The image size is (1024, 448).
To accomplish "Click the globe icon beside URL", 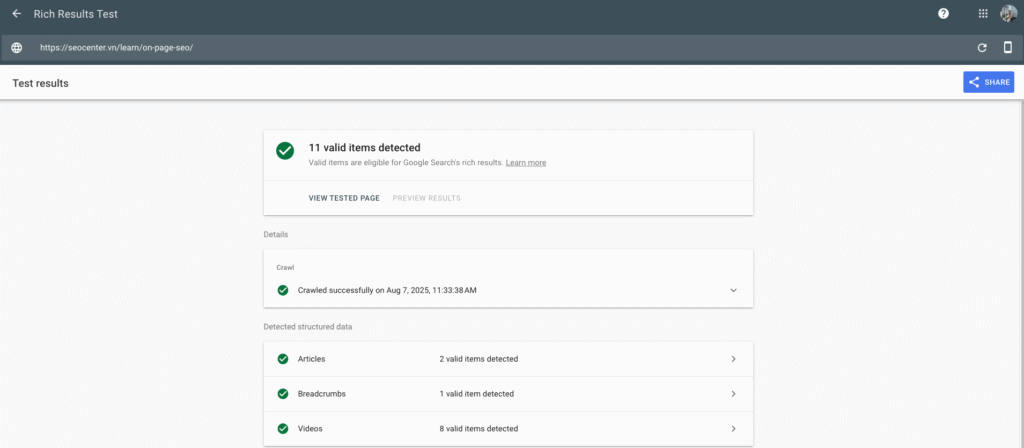I will click(16, 47).
